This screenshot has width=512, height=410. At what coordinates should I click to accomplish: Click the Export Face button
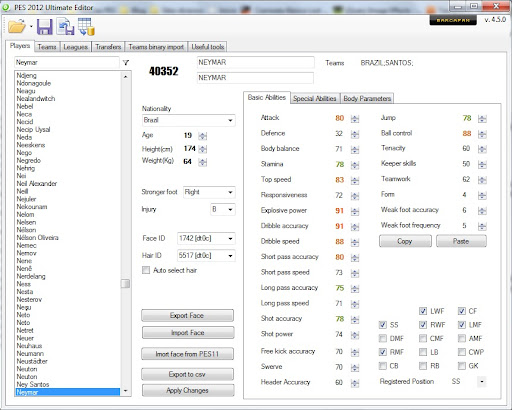pos(187,315)
